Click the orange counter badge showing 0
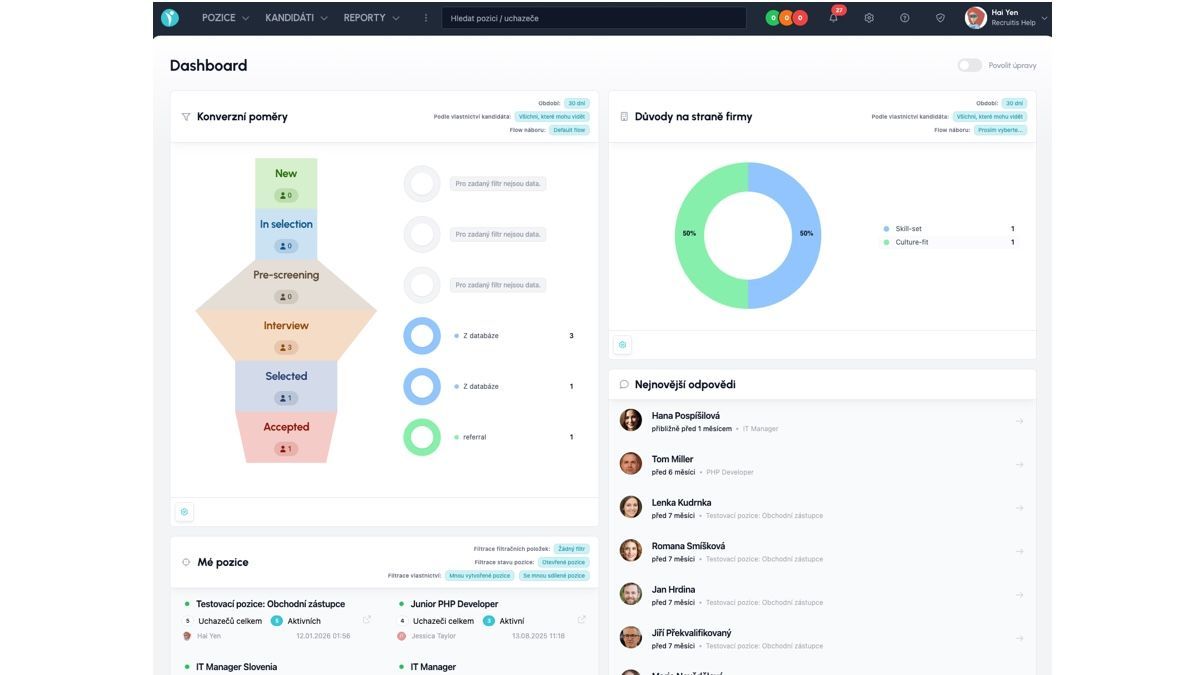This screenshot has height=675, width=1200. pyautogui.click(x=786, y=18)
